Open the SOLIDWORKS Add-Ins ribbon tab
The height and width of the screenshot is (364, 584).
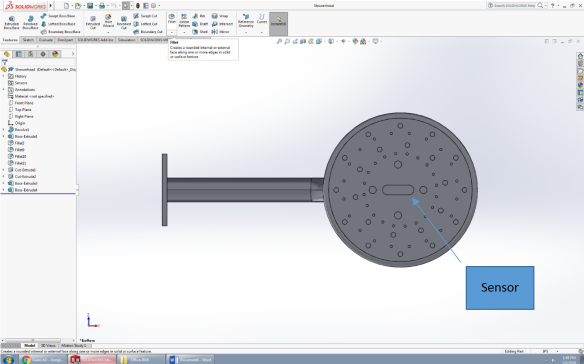tap(95, 40)
